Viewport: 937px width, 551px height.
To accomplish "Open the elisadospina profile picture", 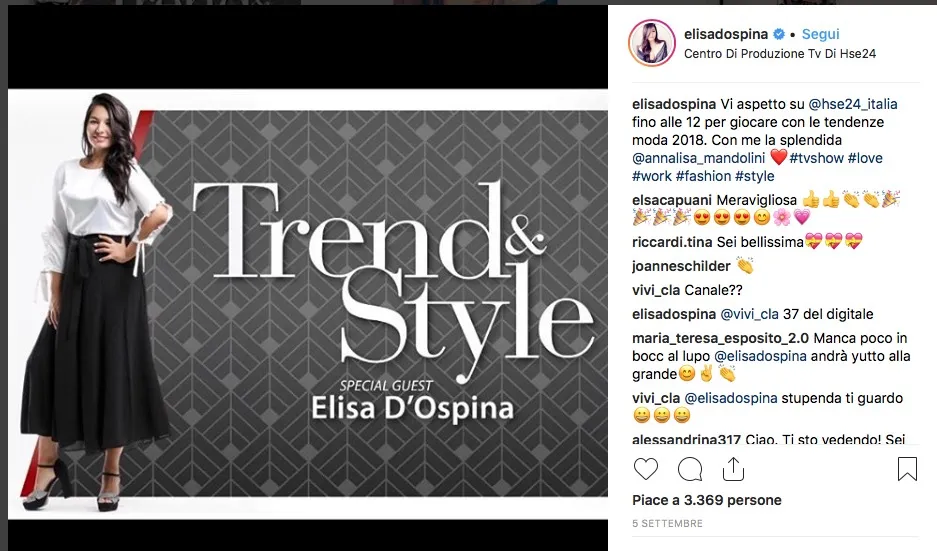I will coord(652,42).
